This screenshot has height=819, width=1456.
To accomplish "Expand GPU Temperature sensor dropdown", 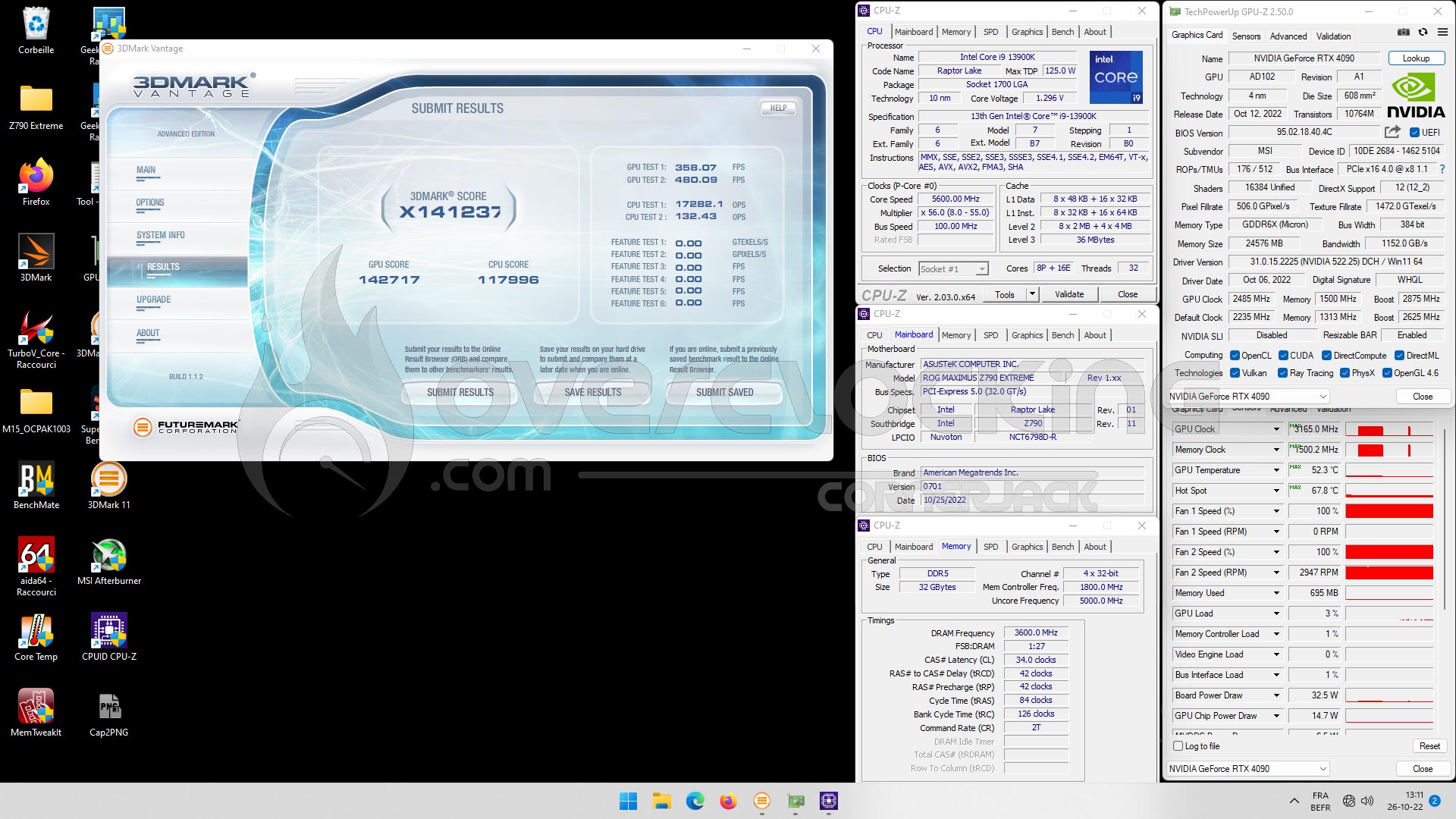I will pyautogui.click(x=1276, y=470).
